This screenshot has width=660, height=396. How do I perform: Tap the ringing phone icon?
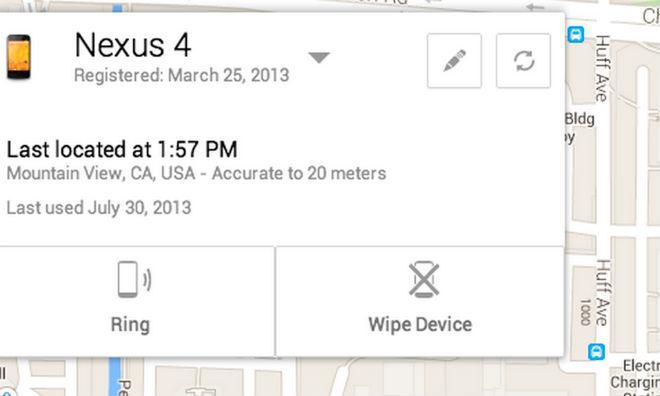click(x=134, y=280)
